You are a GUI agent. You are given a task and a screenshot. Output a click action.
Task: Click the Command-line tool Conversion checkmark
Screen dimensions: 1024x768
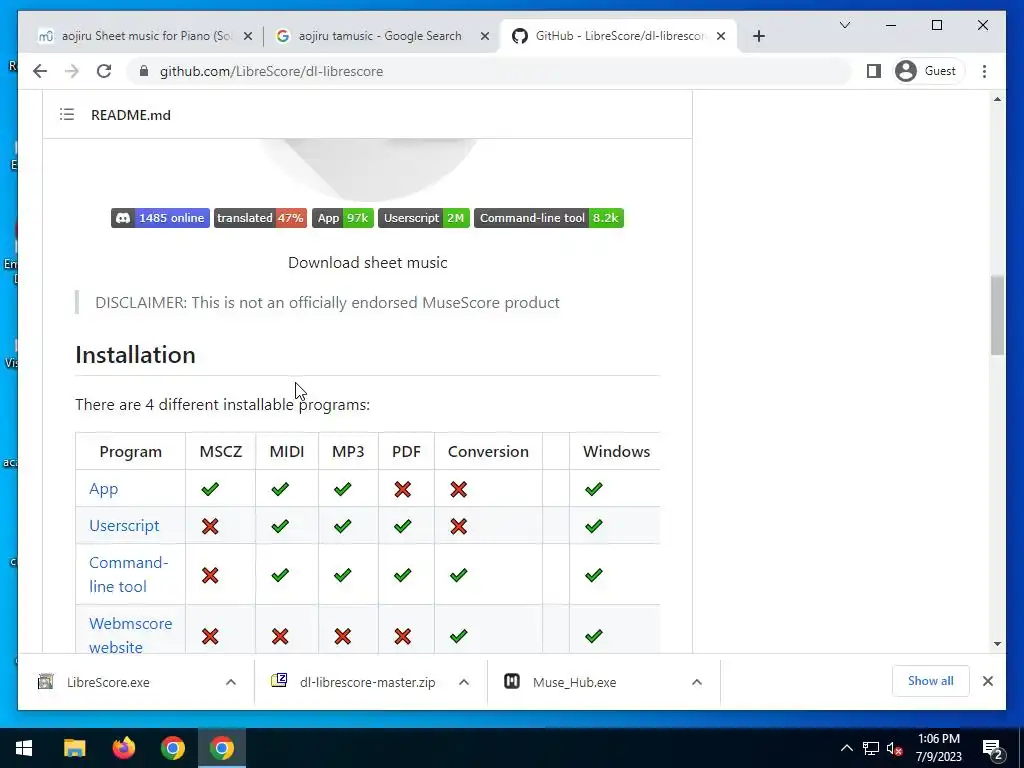click(458, 575)
